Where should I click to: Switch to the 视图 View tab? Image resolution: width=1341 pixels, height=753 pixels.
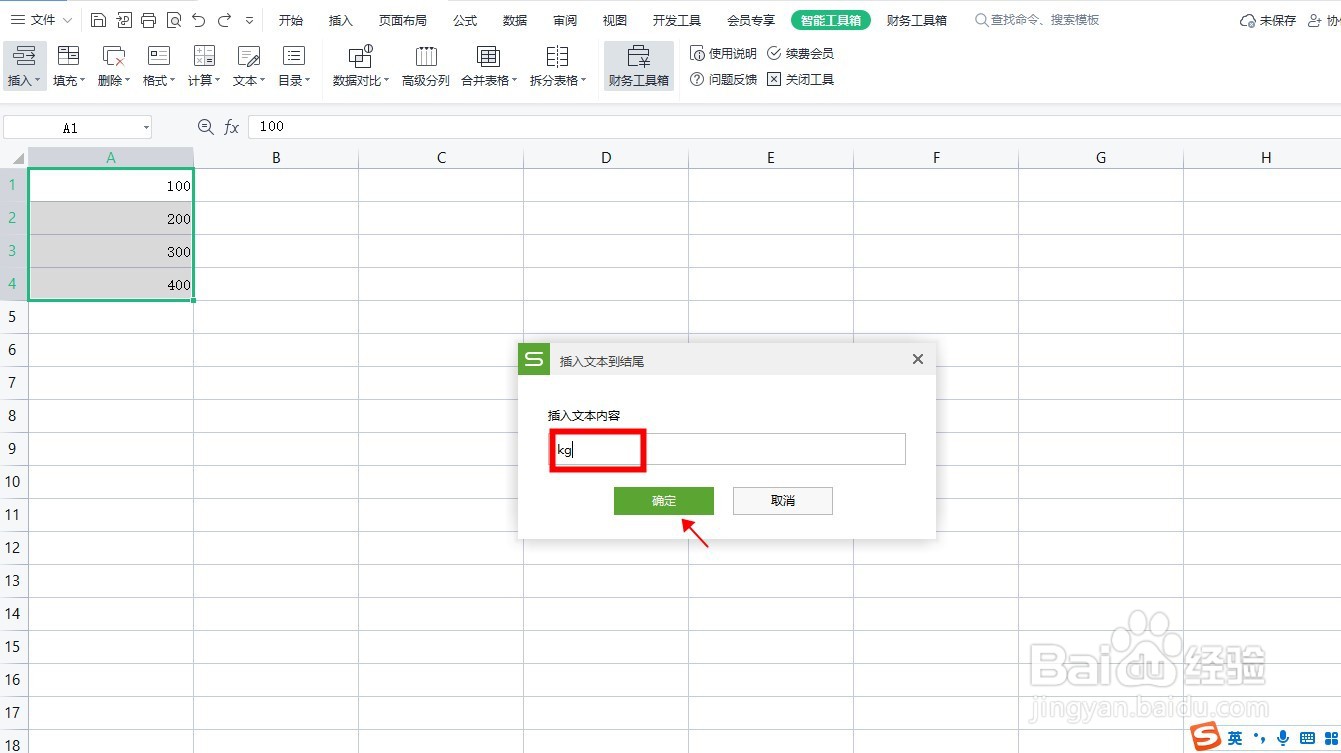[615, 20]
